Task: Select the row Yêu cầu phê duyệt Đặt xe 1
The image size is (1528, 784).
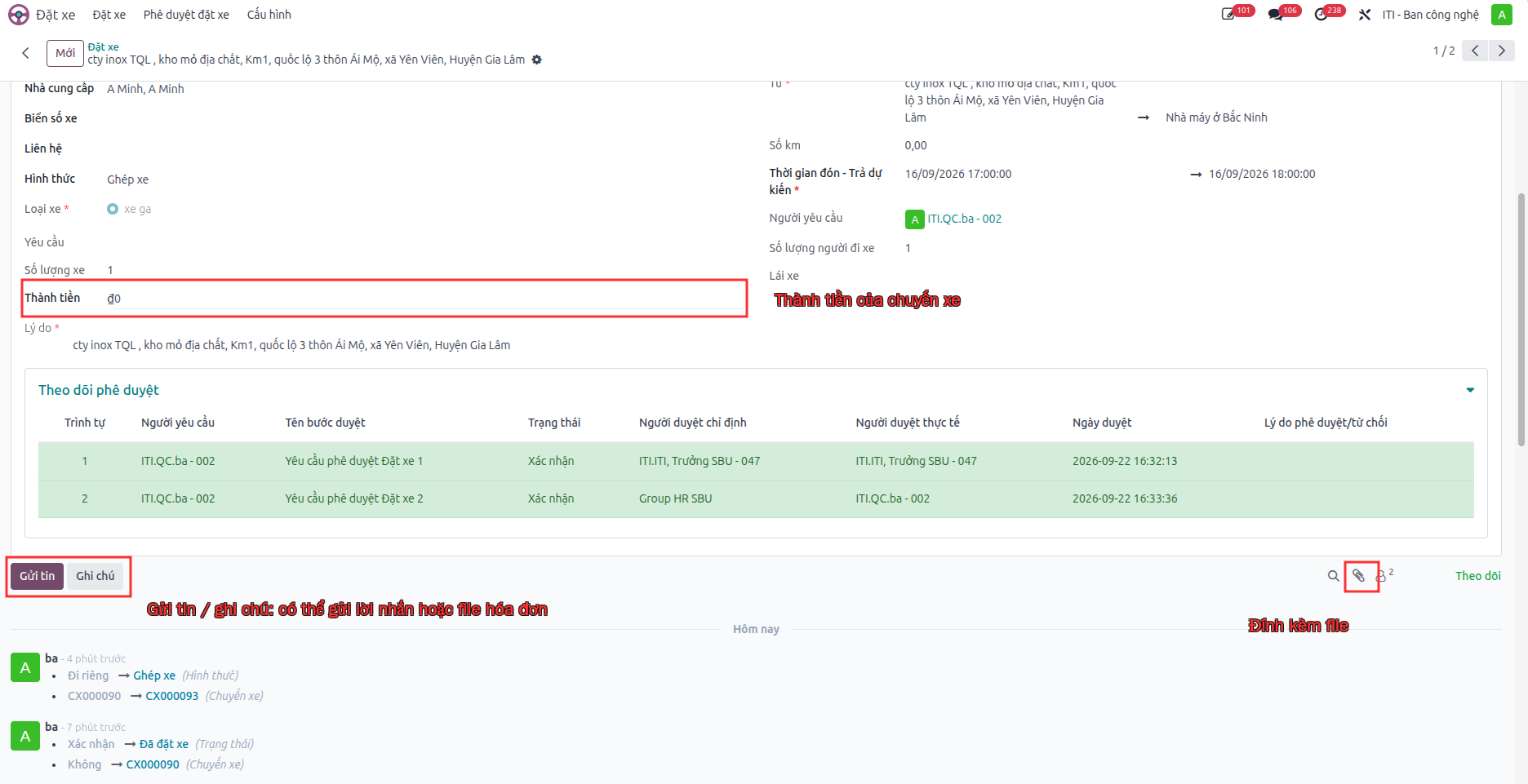Action: [x=756, y=461]
